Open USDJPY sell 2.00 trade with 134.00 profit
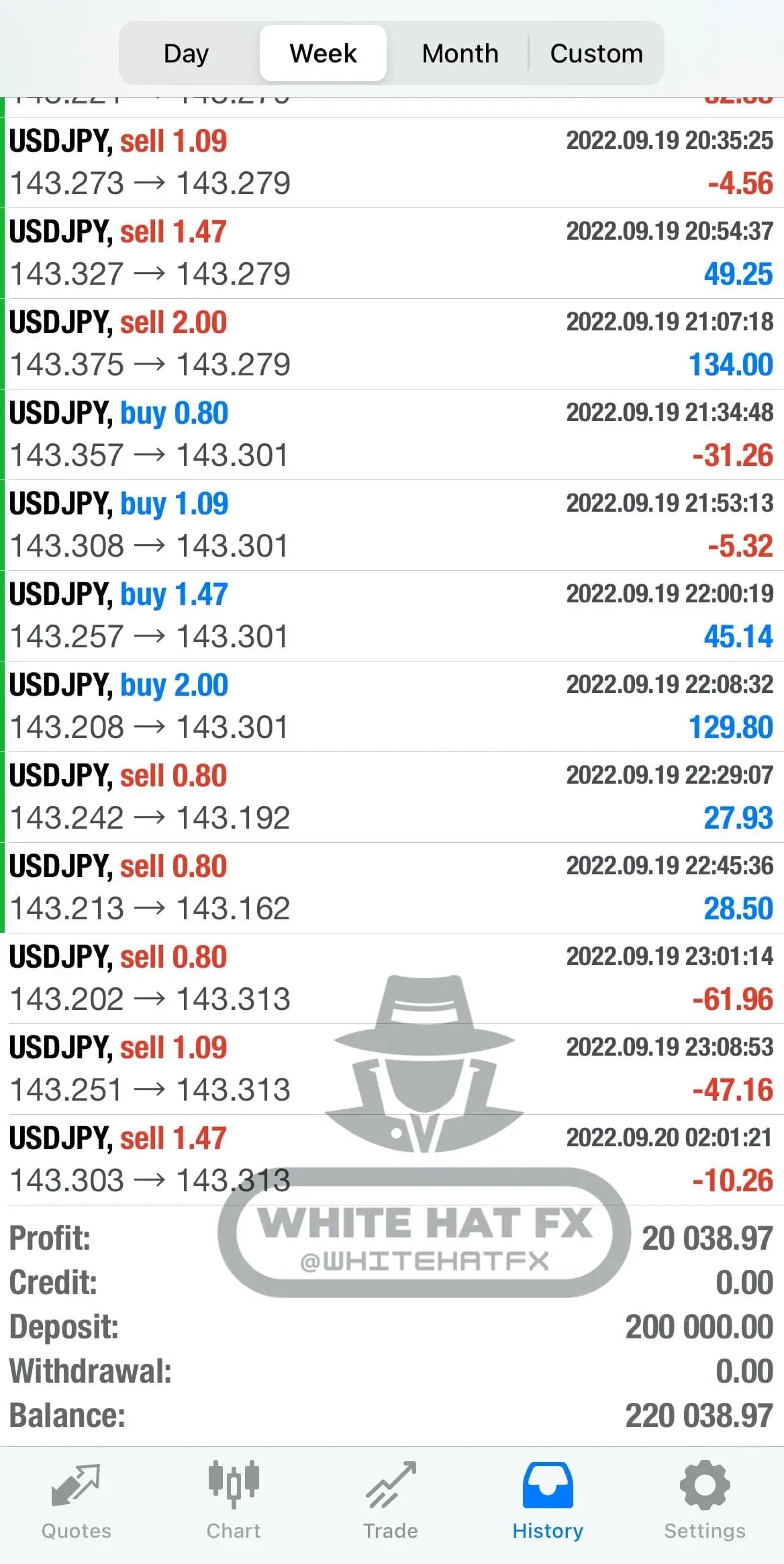 click(392, 344)
